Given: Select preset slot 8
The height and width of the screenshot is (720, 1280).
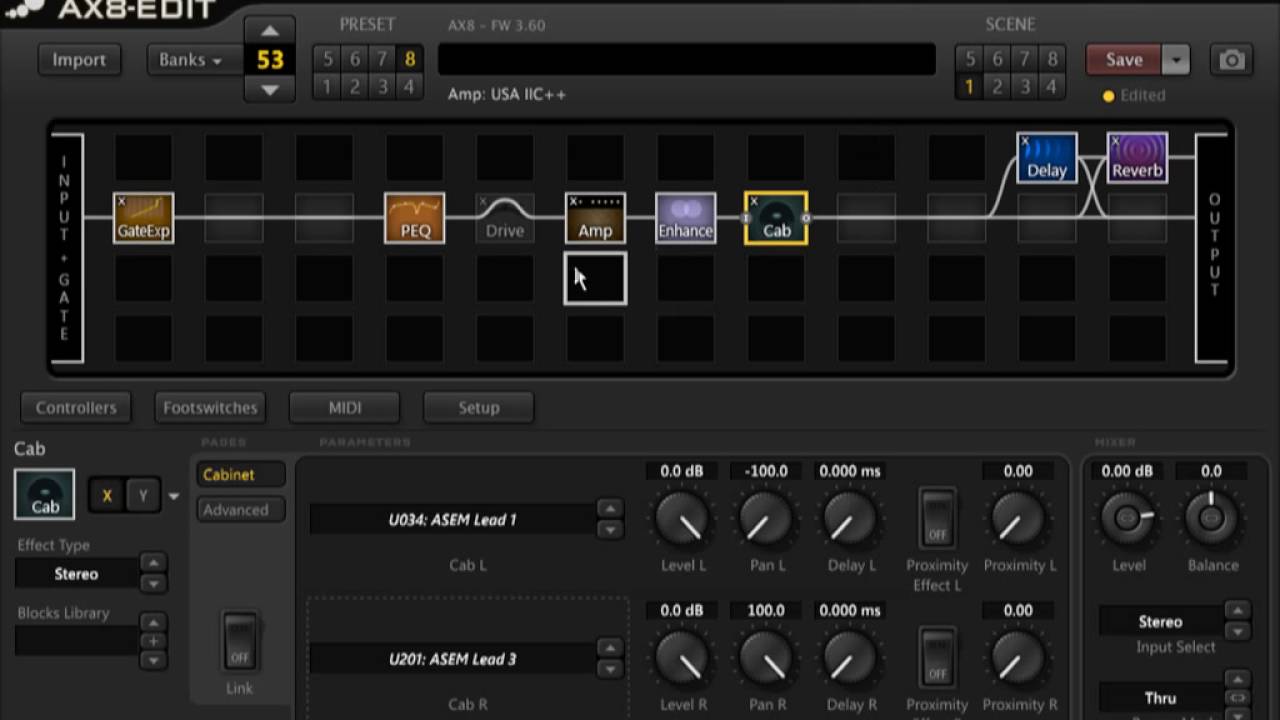Looking at the screenshot, I should (409, 59).
